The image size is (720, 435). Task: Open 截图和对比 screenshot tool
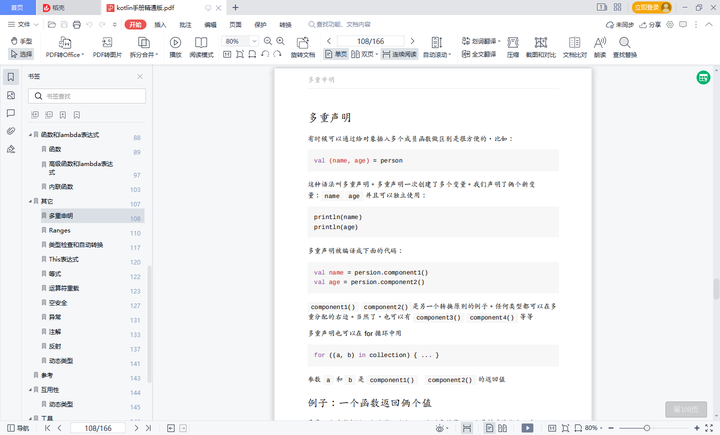(541, 47)
